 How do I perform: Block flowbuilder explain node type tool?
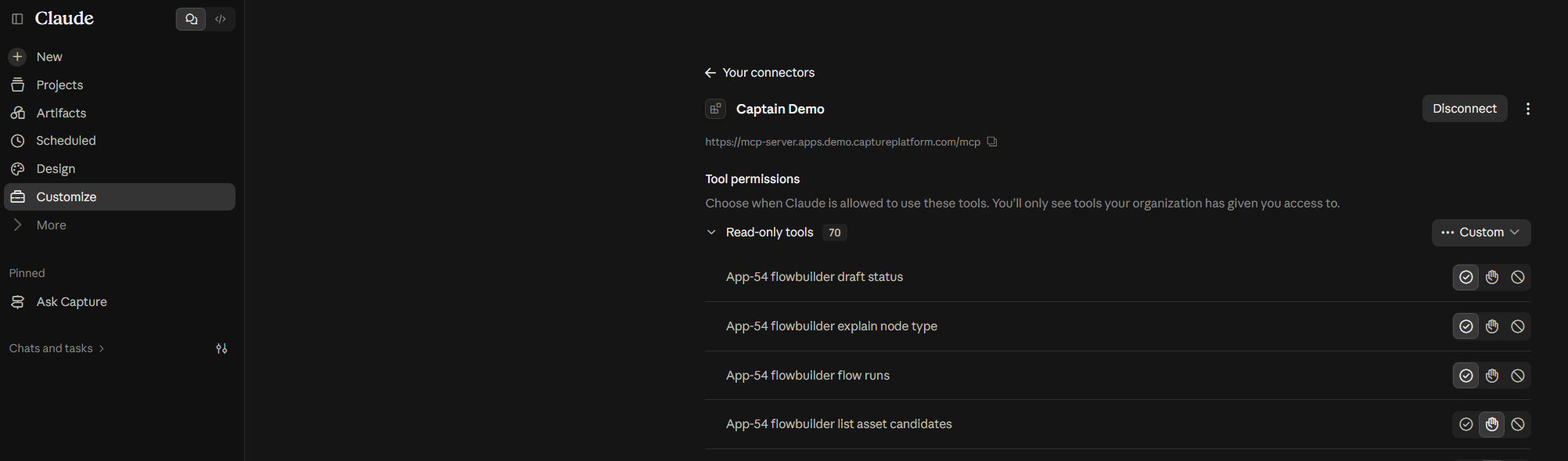point(1518,326)
